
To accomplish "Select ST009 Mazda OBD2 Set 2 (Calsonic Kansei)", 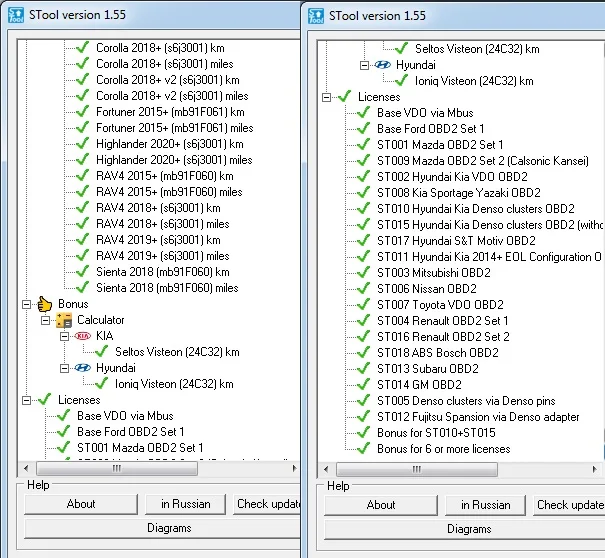I will [x=483, y=161].
